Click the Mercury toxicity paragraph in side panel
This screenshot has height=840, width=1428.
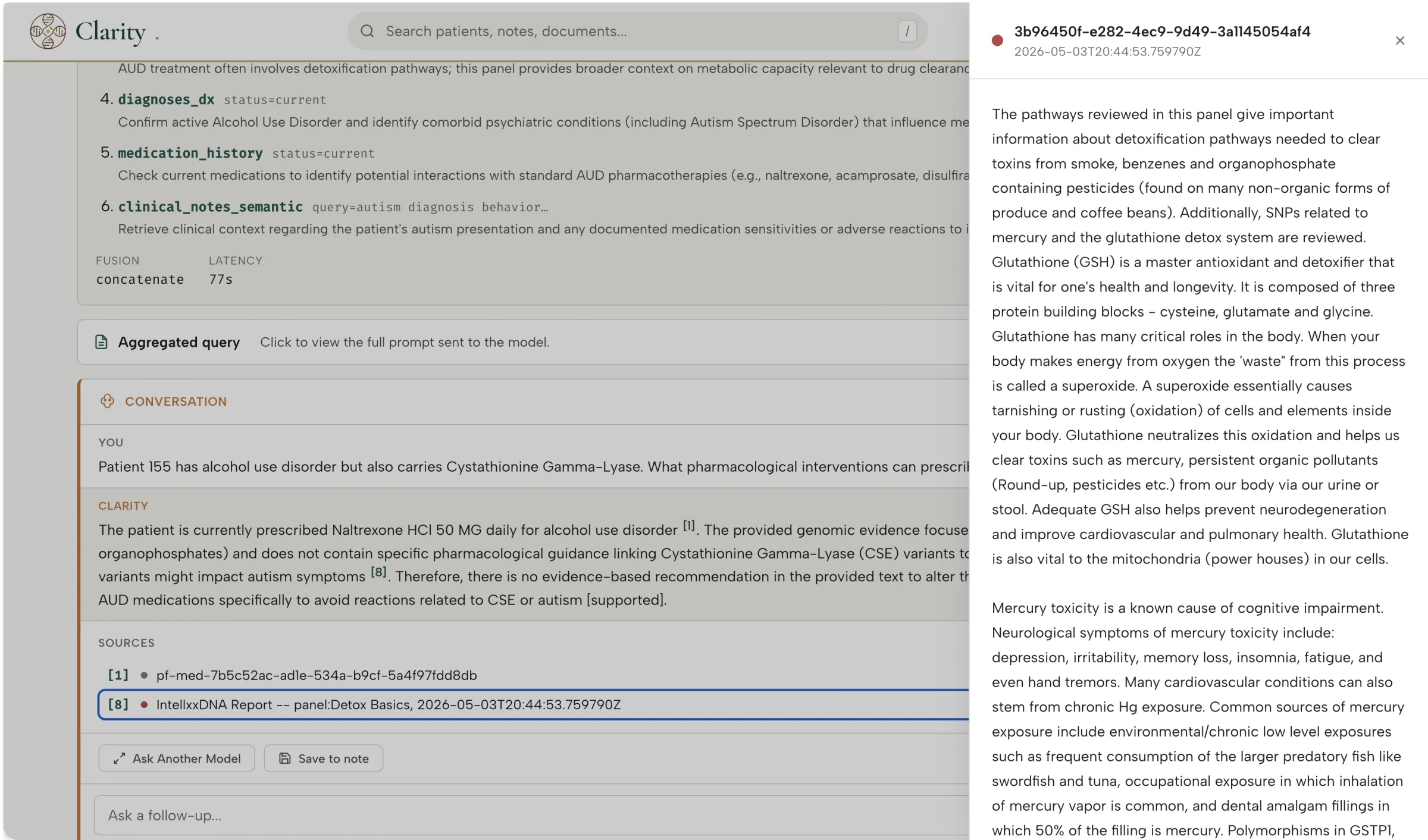click(1197, 719)
